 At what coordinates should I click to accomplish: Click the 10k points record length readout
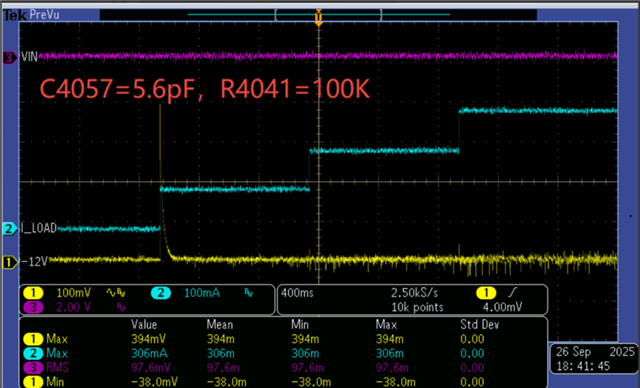[x=417, y=307]
